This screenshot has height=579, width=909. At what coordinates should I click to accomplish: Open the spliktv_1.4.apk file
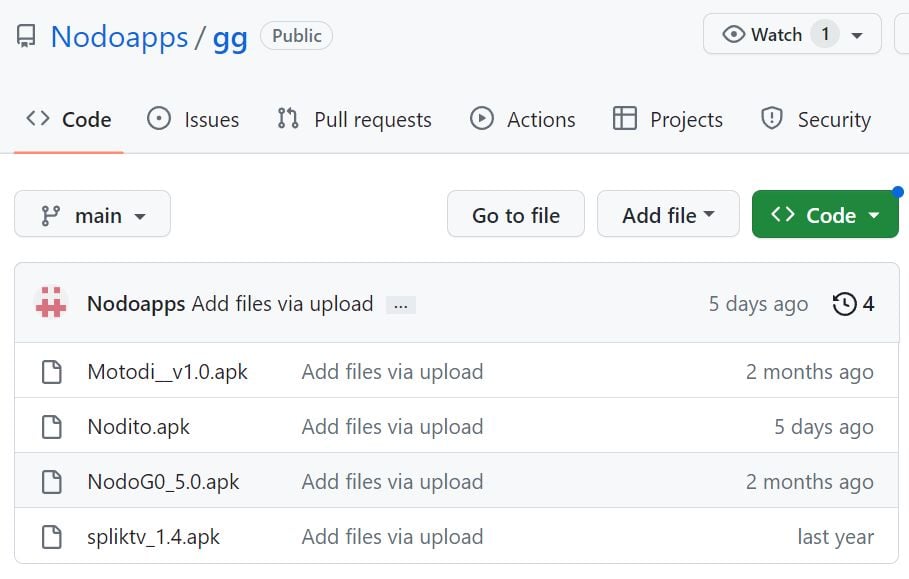(154, 537)
